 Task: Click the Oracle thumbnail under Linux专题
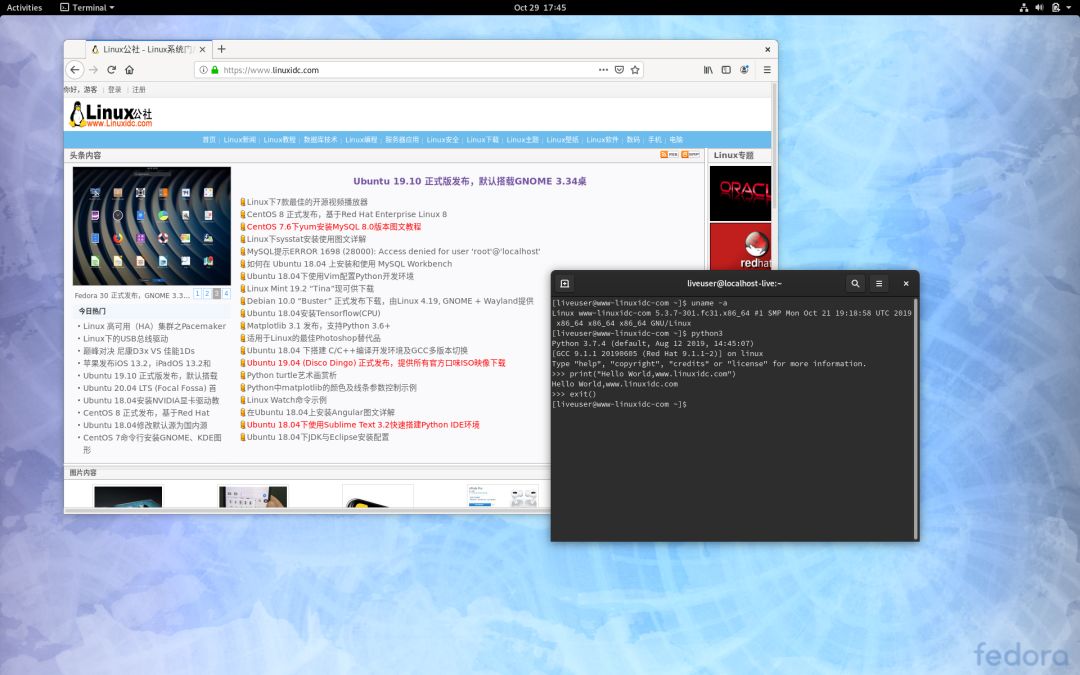tap(740, 194)
